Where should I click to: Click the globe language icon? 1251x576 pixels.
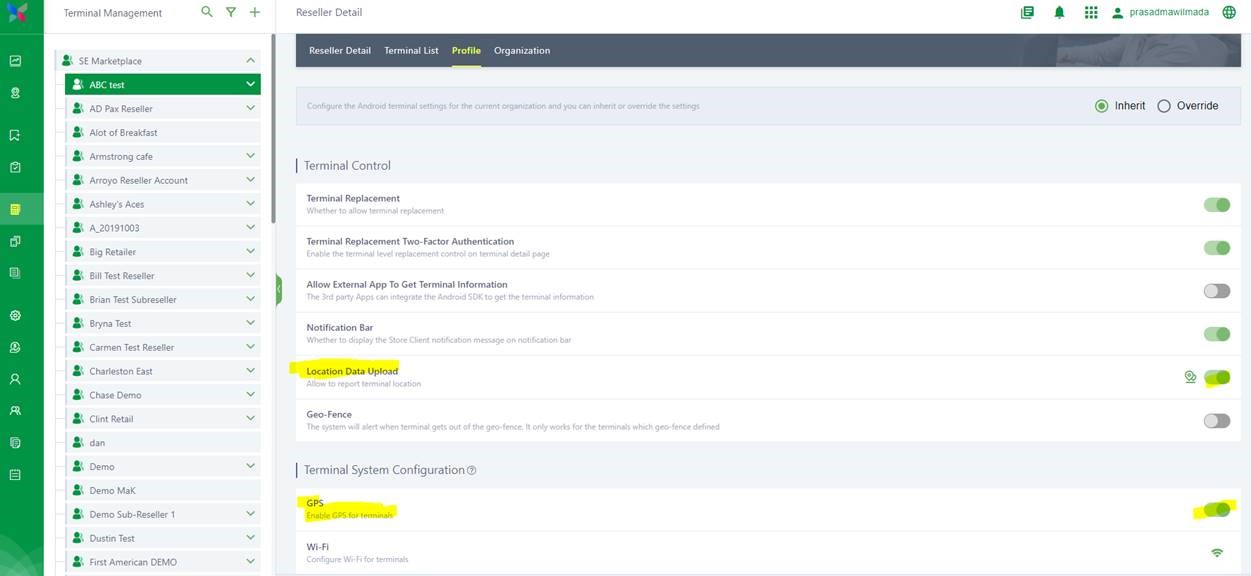tap(1230, 12)
